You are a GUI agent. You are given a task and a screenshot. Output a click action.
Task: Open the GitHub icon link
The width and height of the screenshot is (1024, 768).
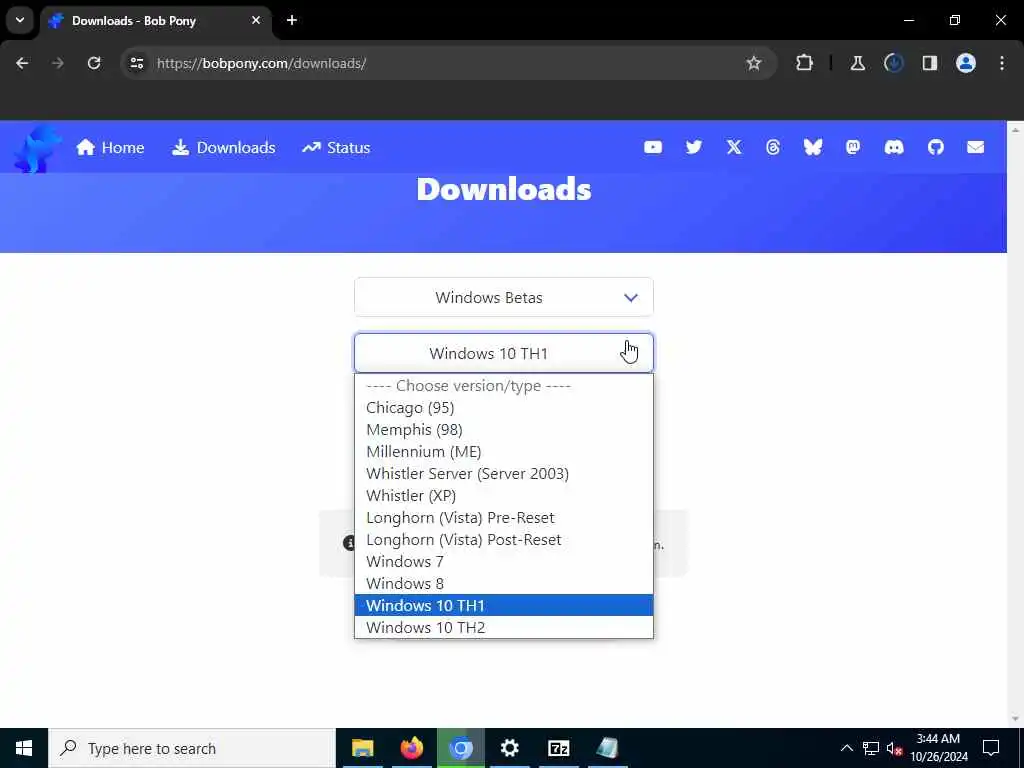(x=936, y=148)
